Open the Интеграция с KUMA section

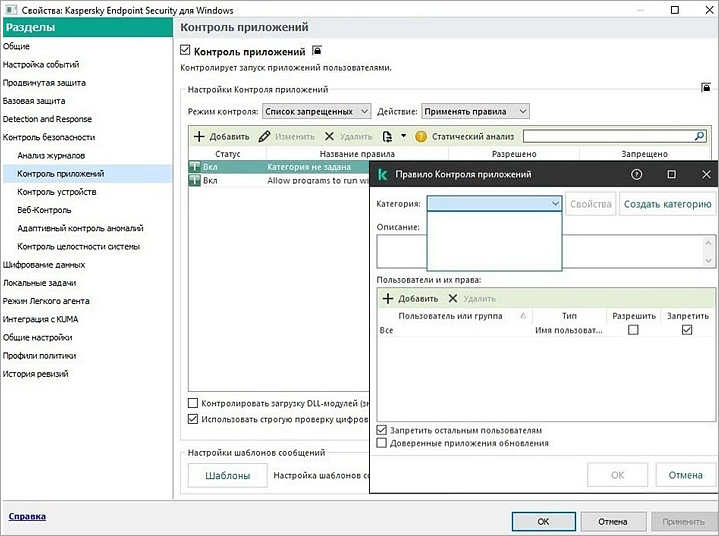point(40,319)
